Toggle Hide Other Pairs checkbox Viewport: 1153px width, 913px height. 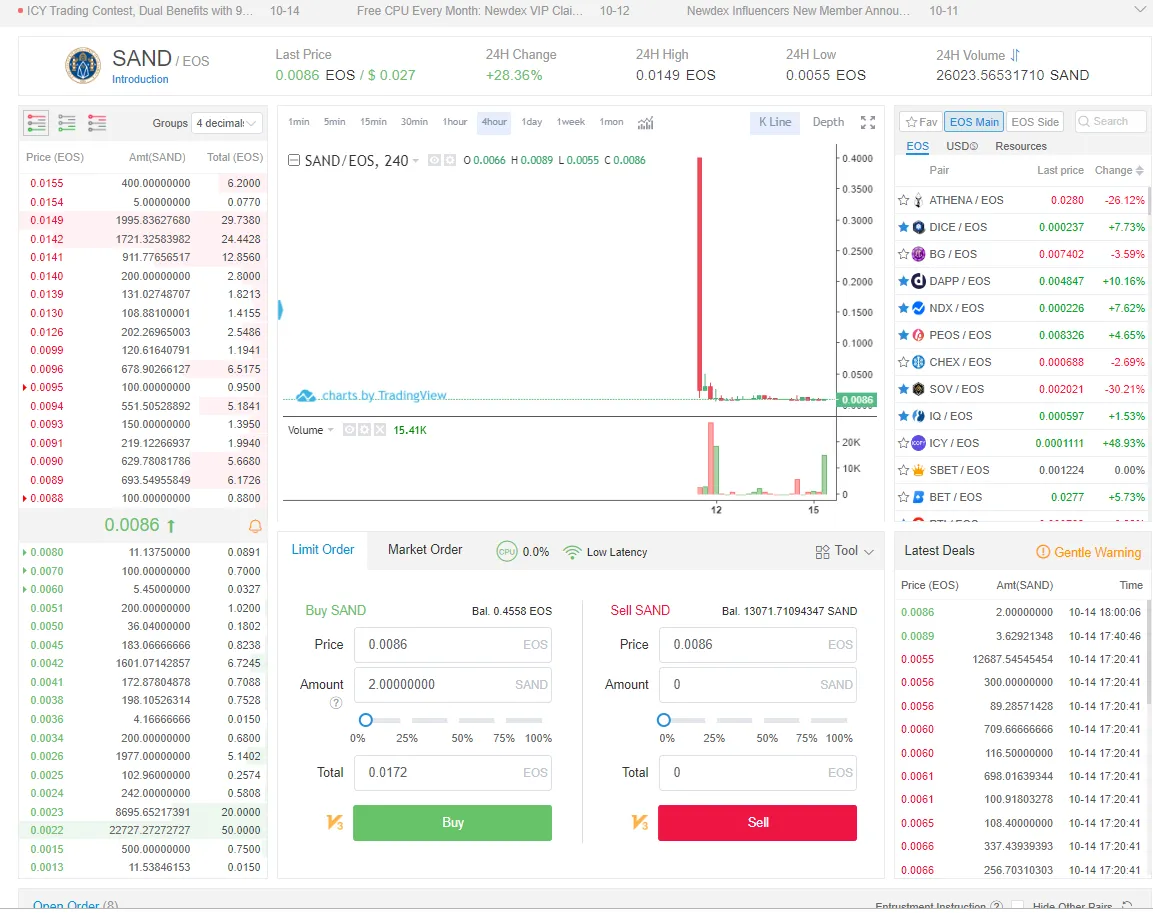(x=1018, y=906)
